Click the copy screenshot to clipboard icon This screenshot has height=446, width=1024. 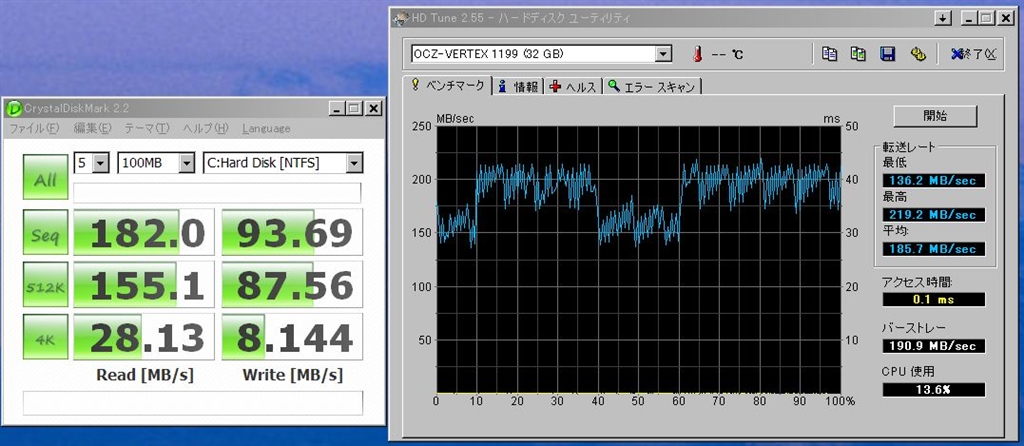(x=858, y=54)
